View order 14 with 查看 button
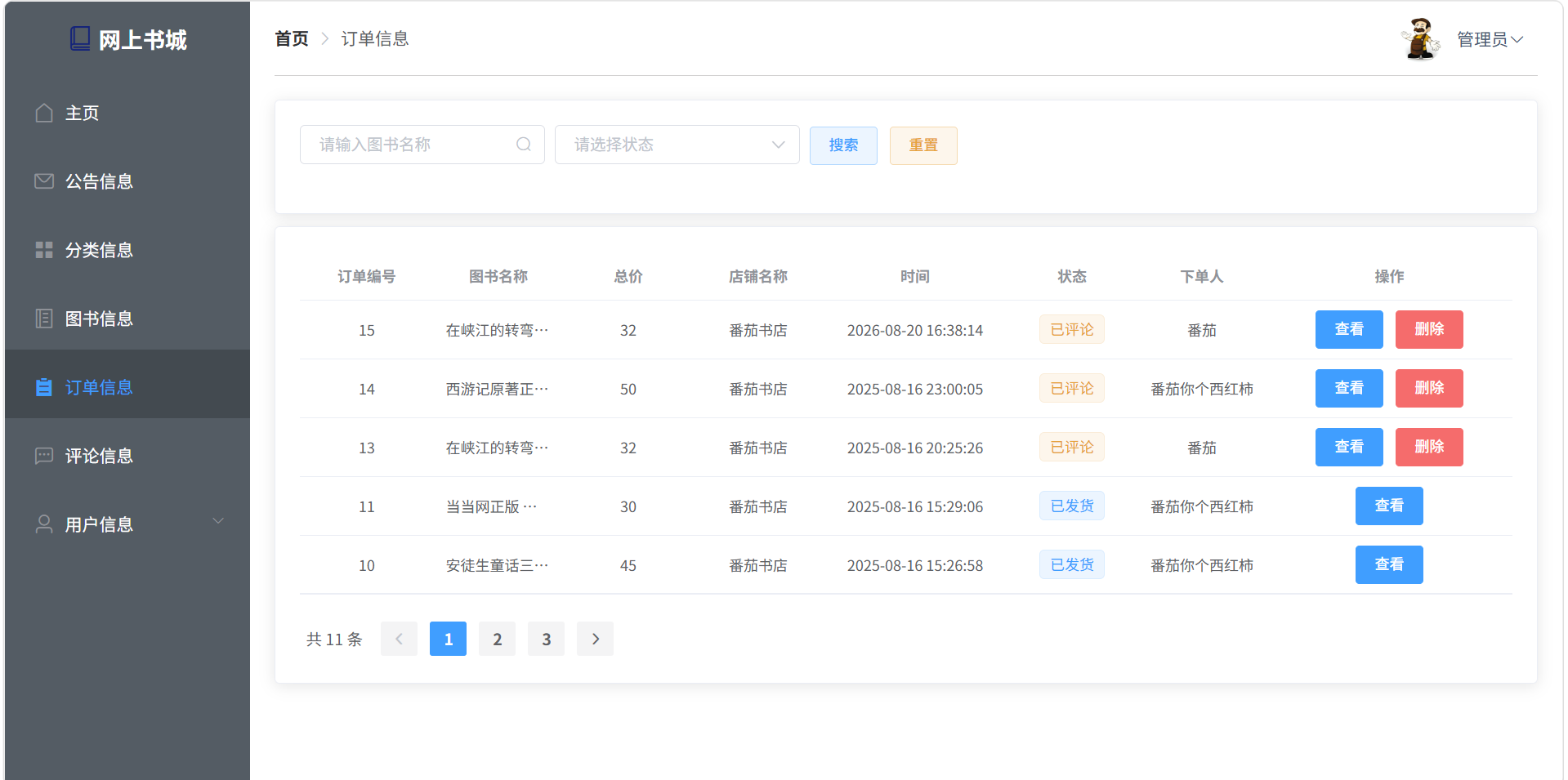Screen dimensions: 1568x780 click(x=1349, y=388)
